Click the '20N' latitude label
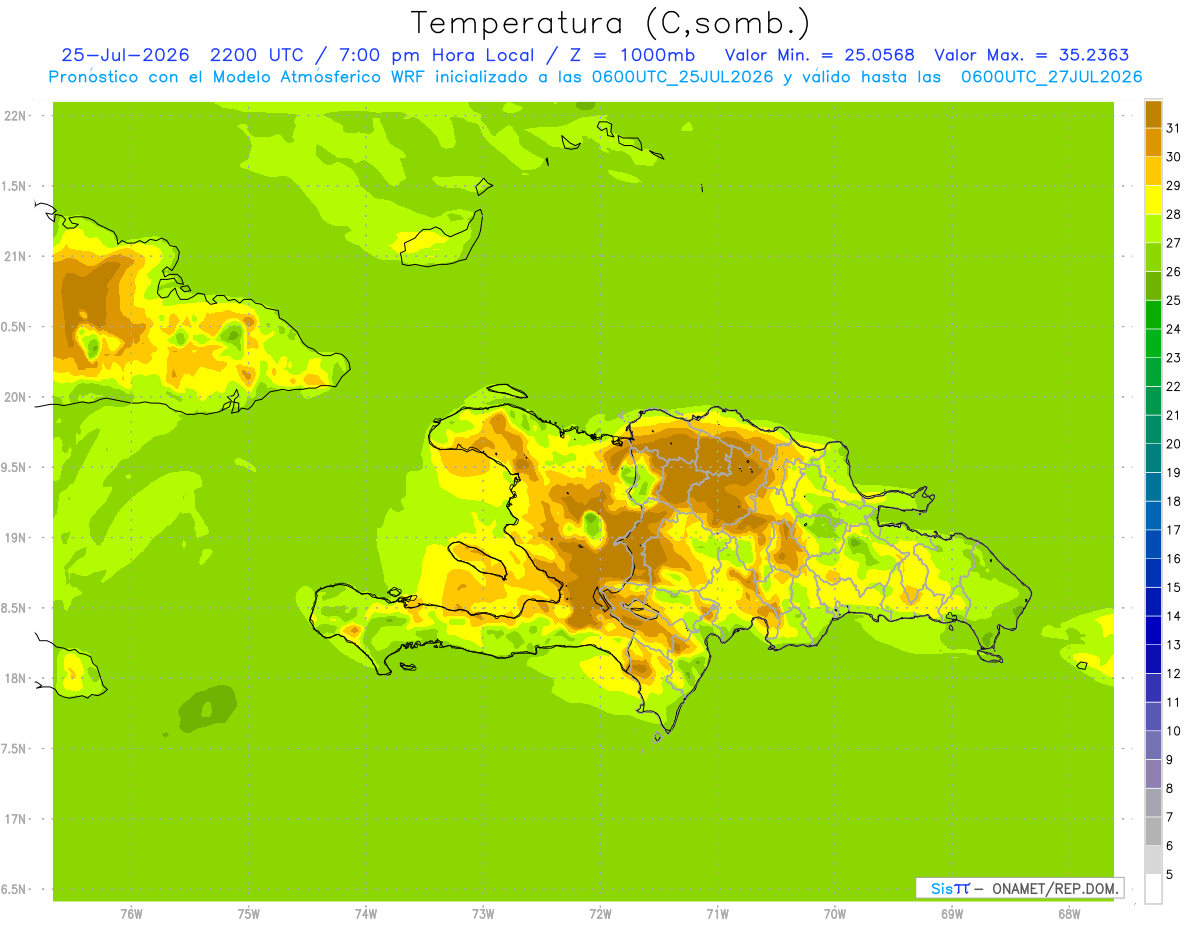 (17, 397)
